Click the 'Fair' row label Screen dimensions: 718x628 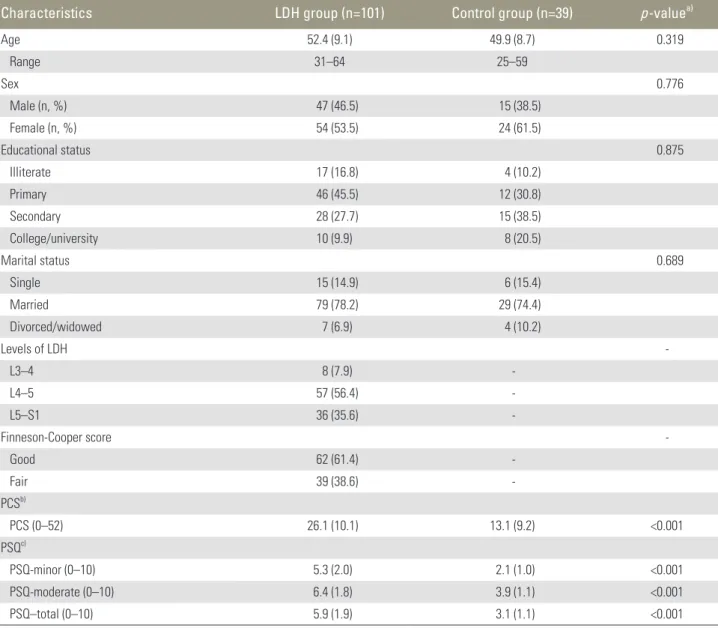[x=18, y=481]
